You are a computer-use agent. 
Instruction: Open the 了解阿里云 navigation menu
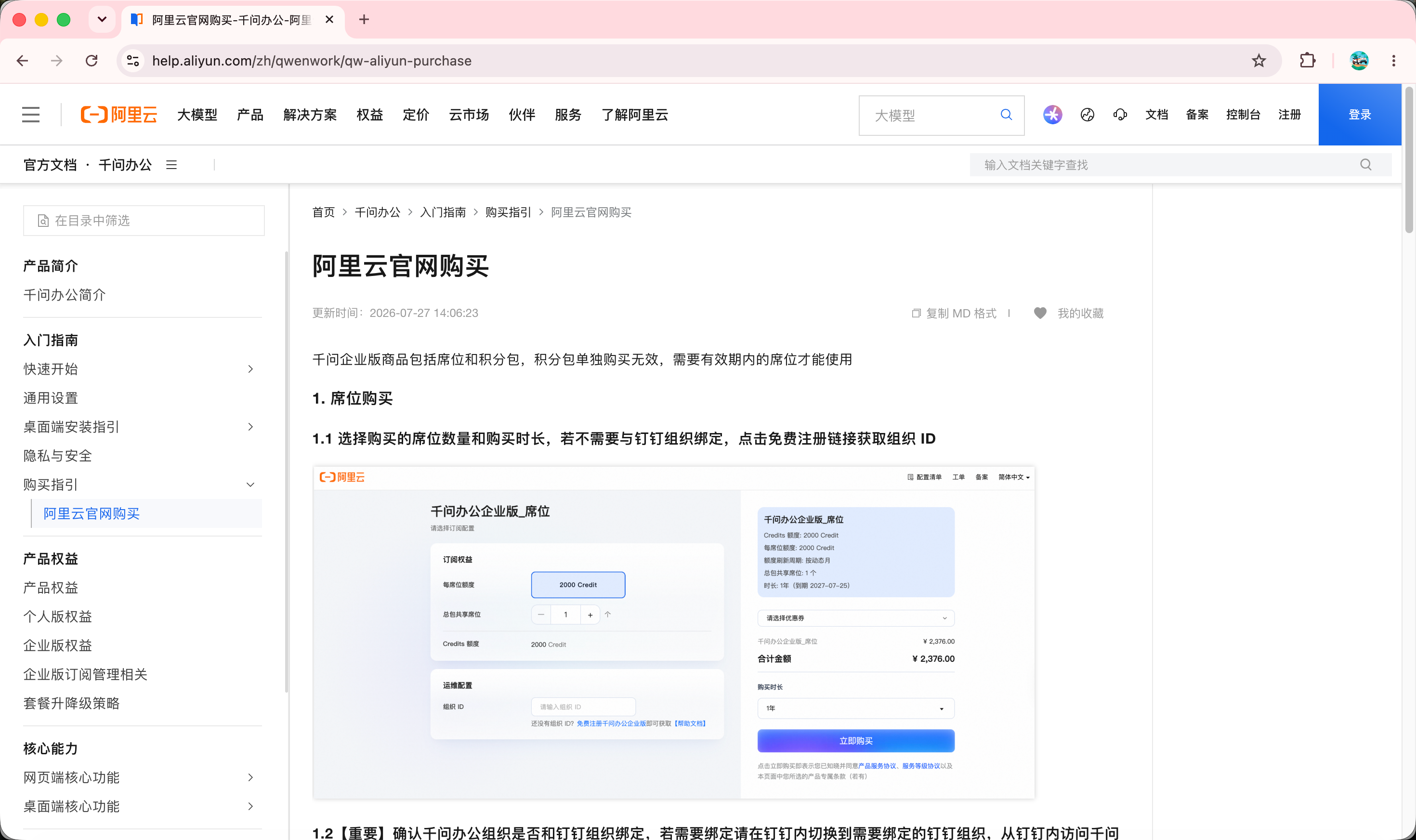tap(635, 115)
